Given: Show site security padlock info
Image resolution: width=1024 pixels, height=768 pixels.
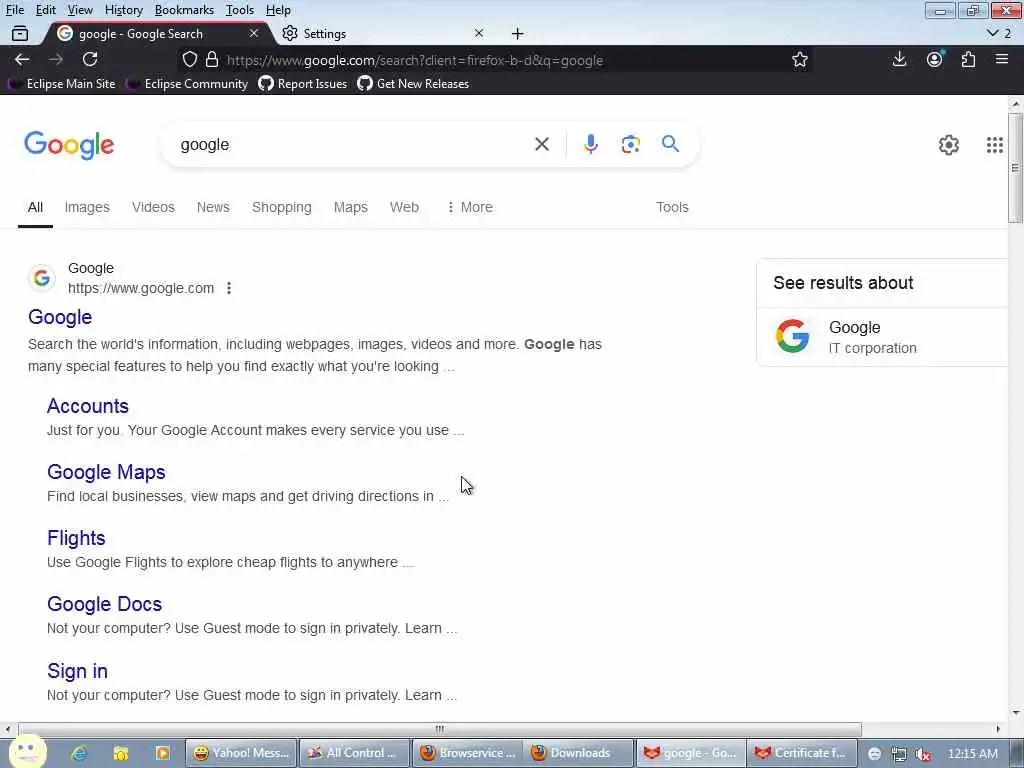Looking at the screenshot, I should (x=212, y=60).
